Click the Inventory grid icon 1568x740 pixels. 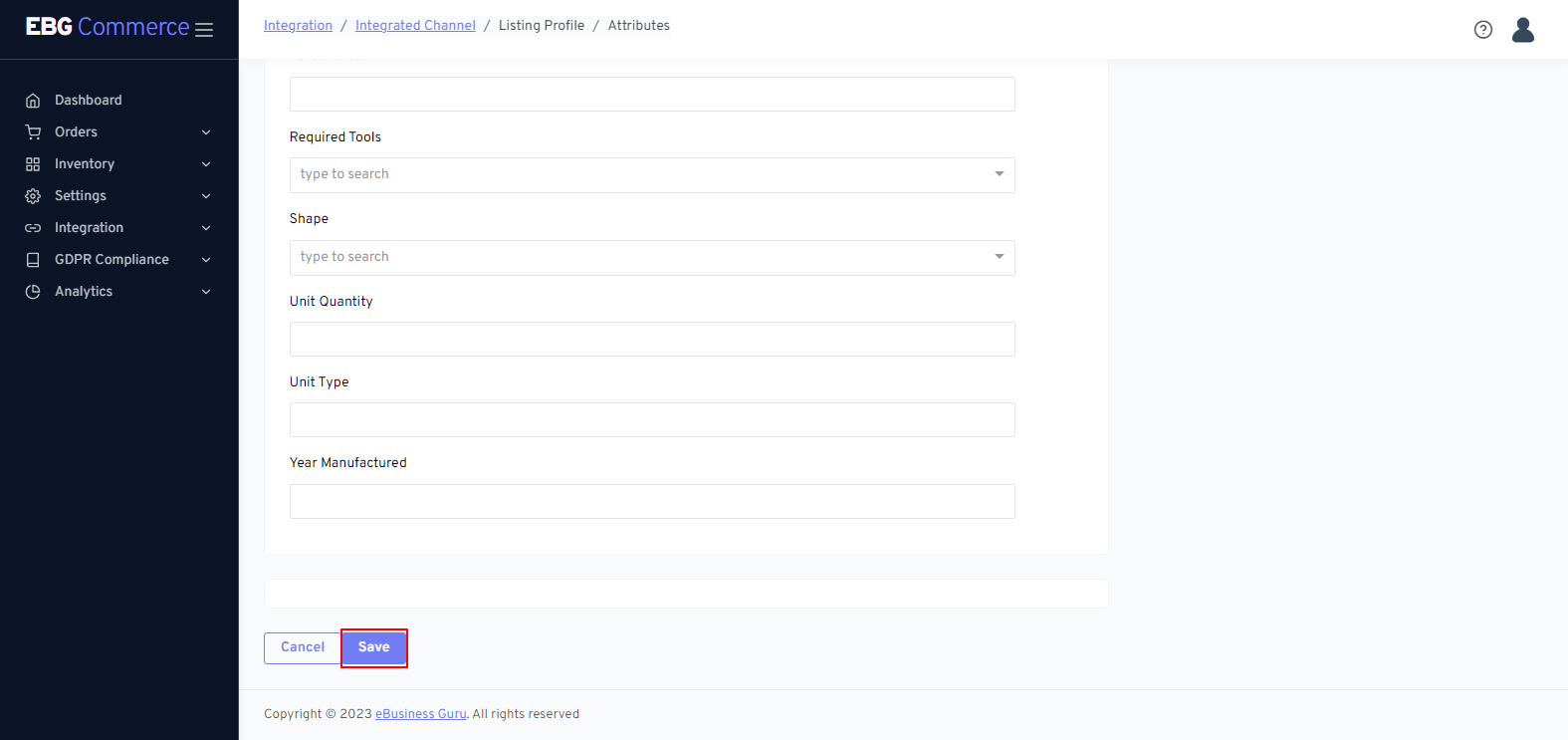(33, 164)
